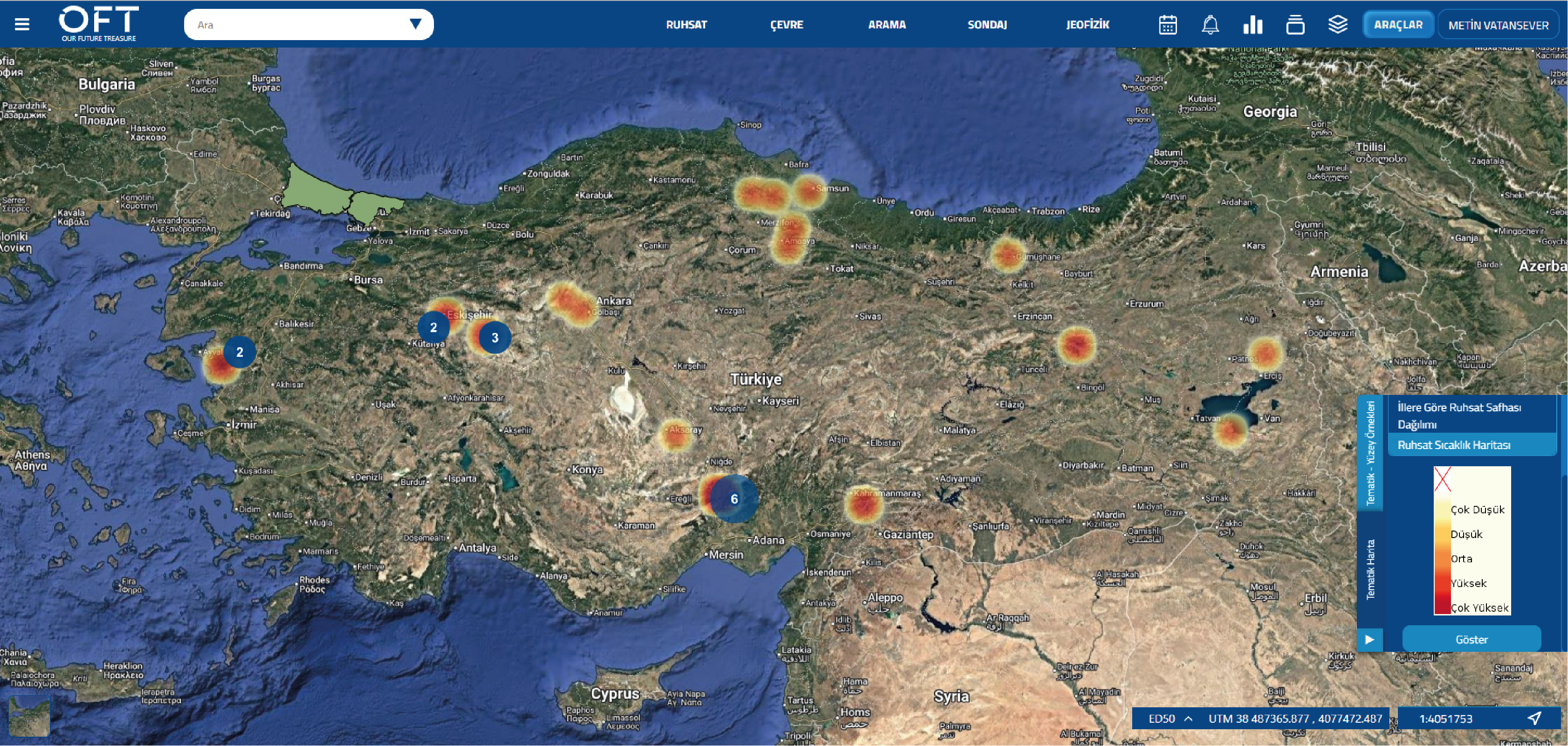Open the METİN VATANSEVER user button
The image size is (1568, 746).
pyautogui.click(x=1499, y=25)
